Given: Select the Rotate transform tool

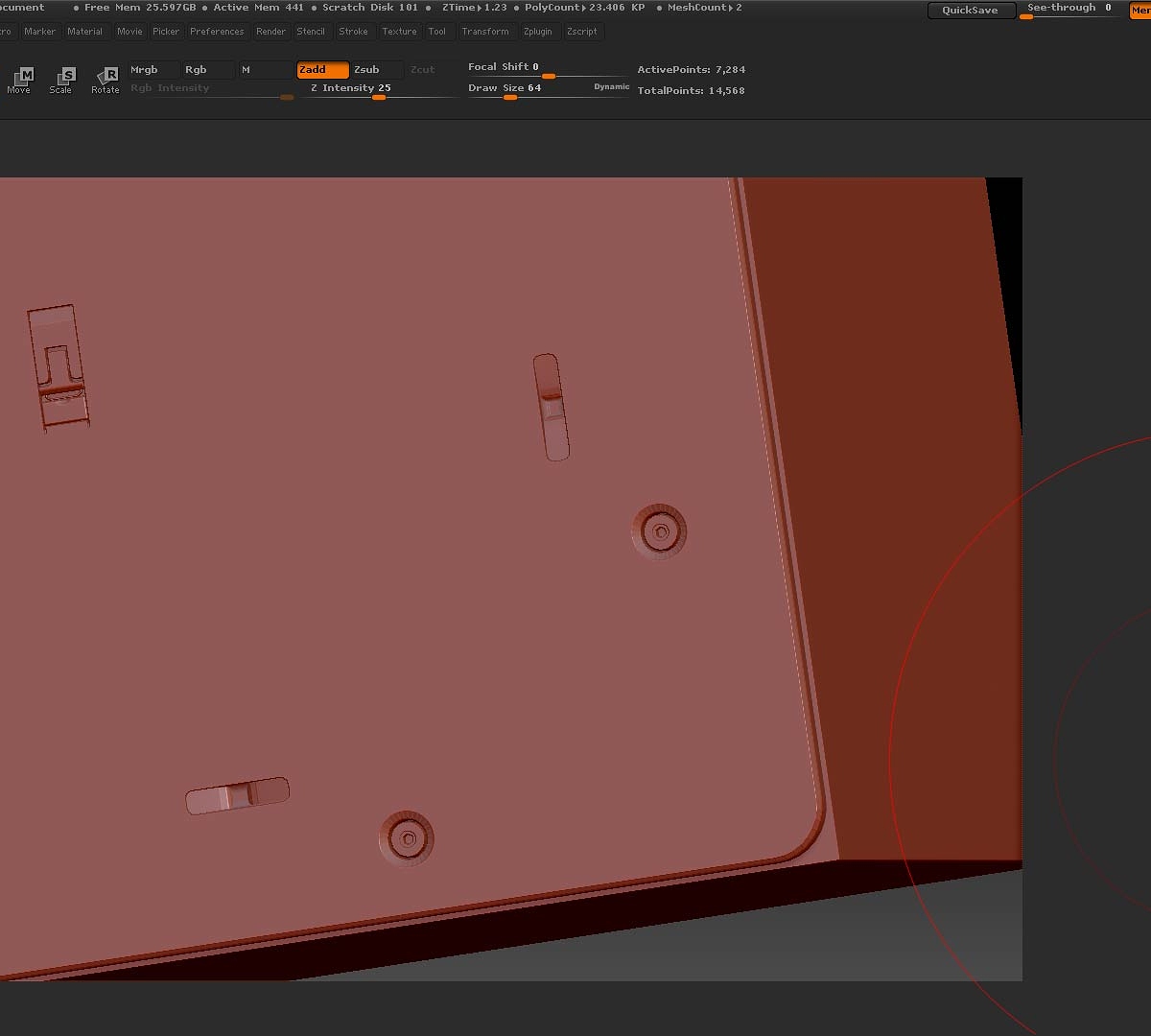Looking at the screenshot, I should [x=106, y=80].
